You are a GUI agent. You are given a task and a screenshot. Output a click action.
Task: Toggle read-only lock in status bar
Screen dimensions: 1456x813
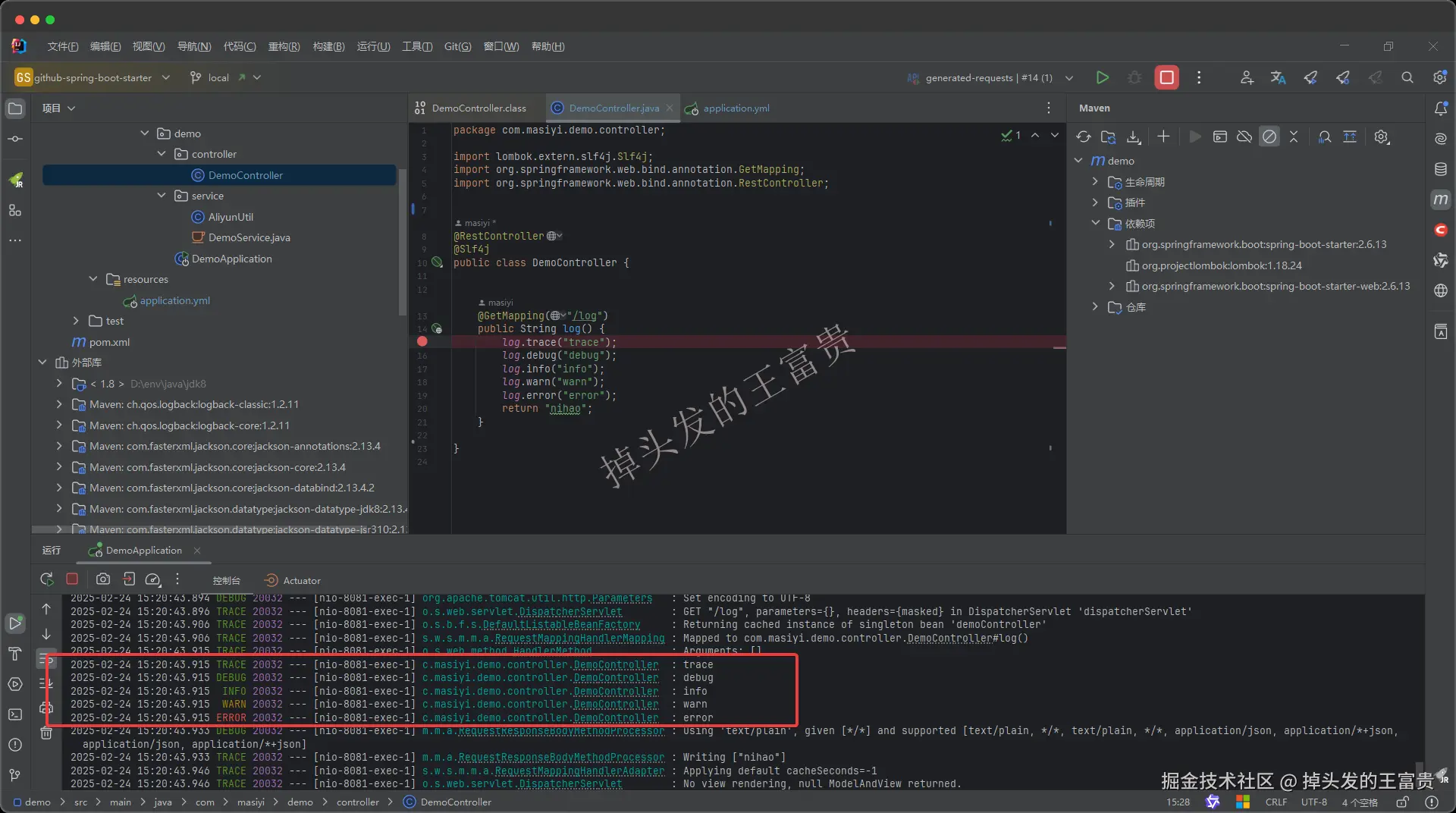[x=1403, y=802]
